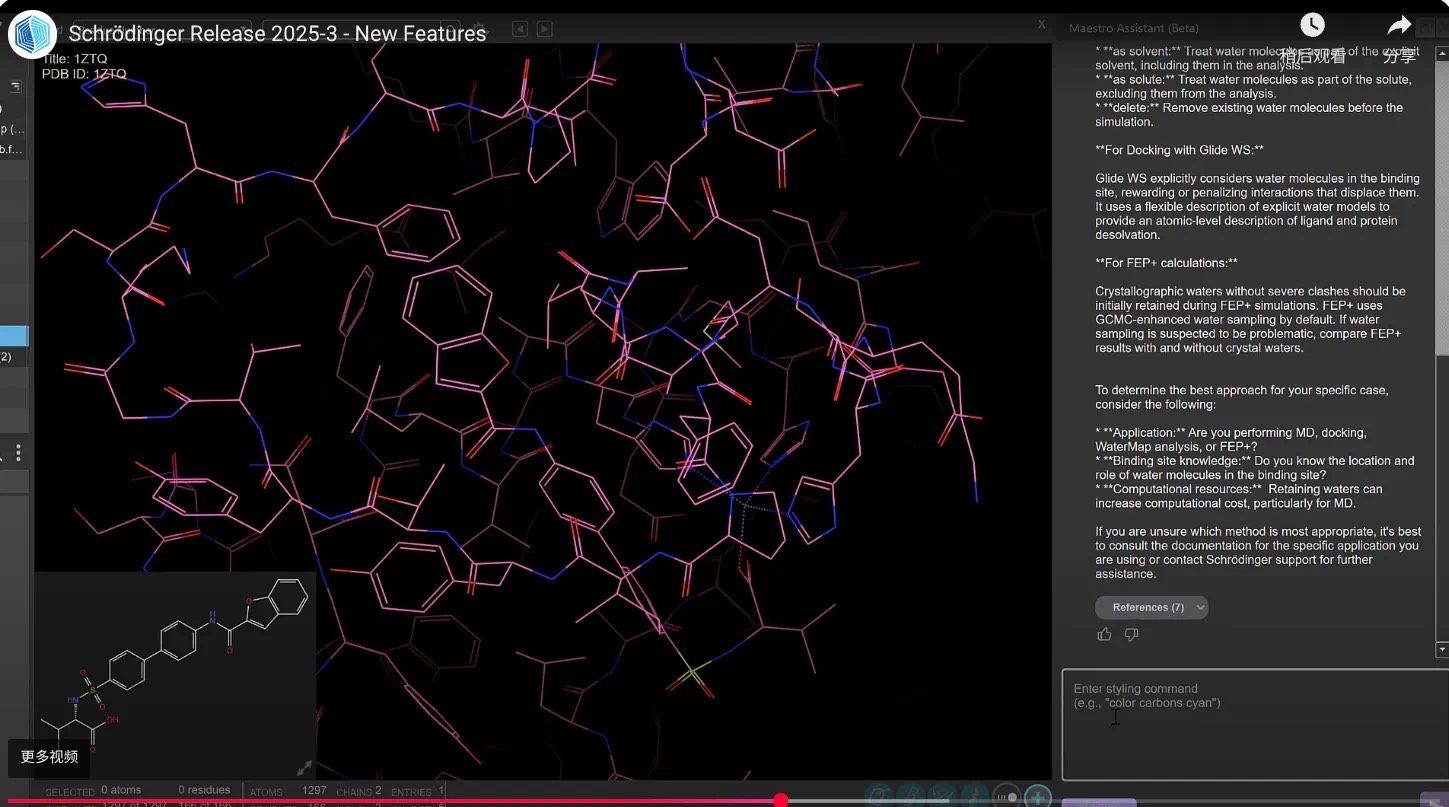Expand the 2D ligand structure overlay
The width and height of the screenshot is (1449, 807).
[304, 767]
